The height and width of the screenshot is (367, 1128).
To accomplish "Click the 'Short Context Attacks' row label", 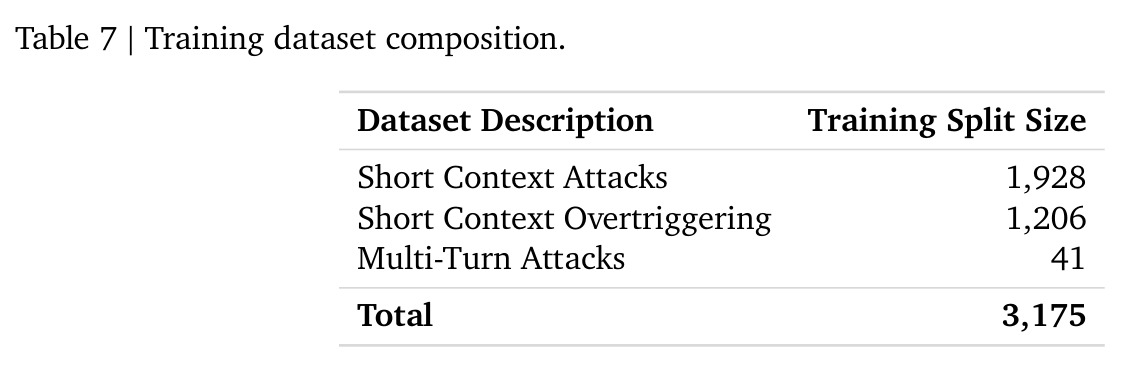I will 512,178.
